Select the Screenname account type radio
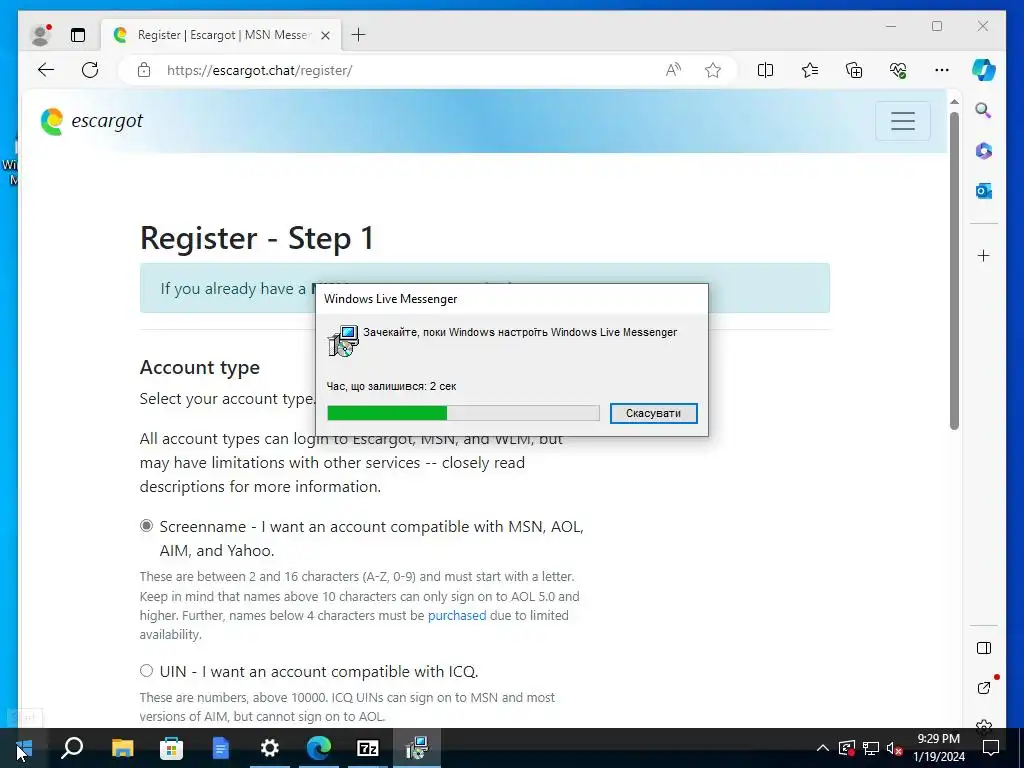 point(146,526)
